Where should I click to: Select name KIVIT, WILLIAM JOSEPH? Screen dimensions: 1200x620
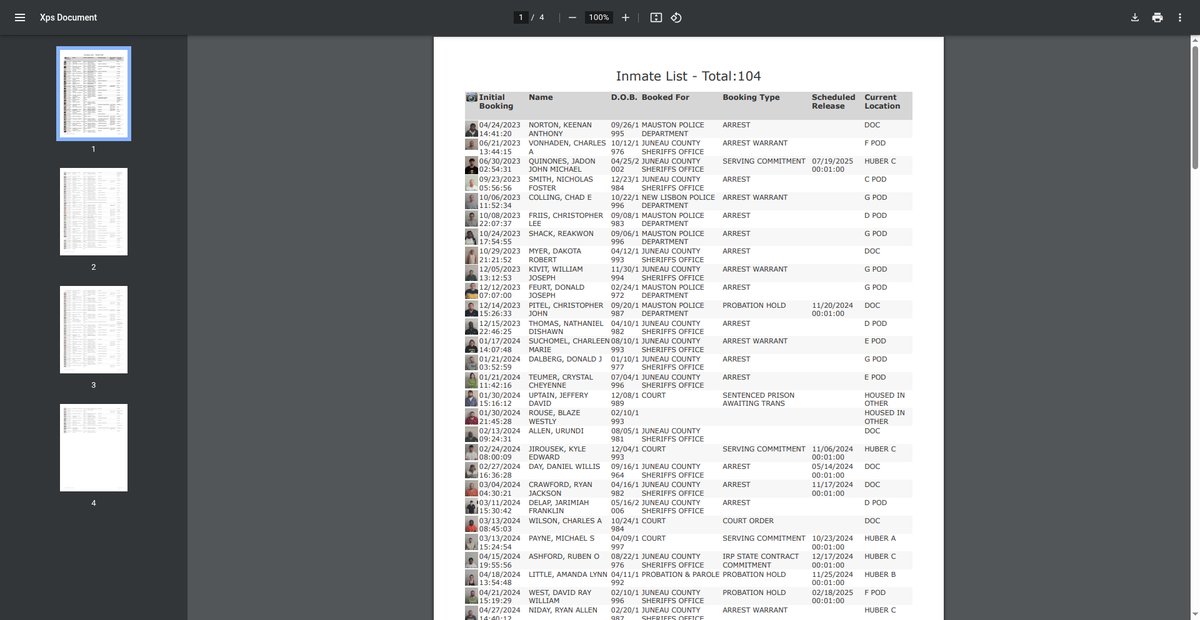(x=556, y=273)
